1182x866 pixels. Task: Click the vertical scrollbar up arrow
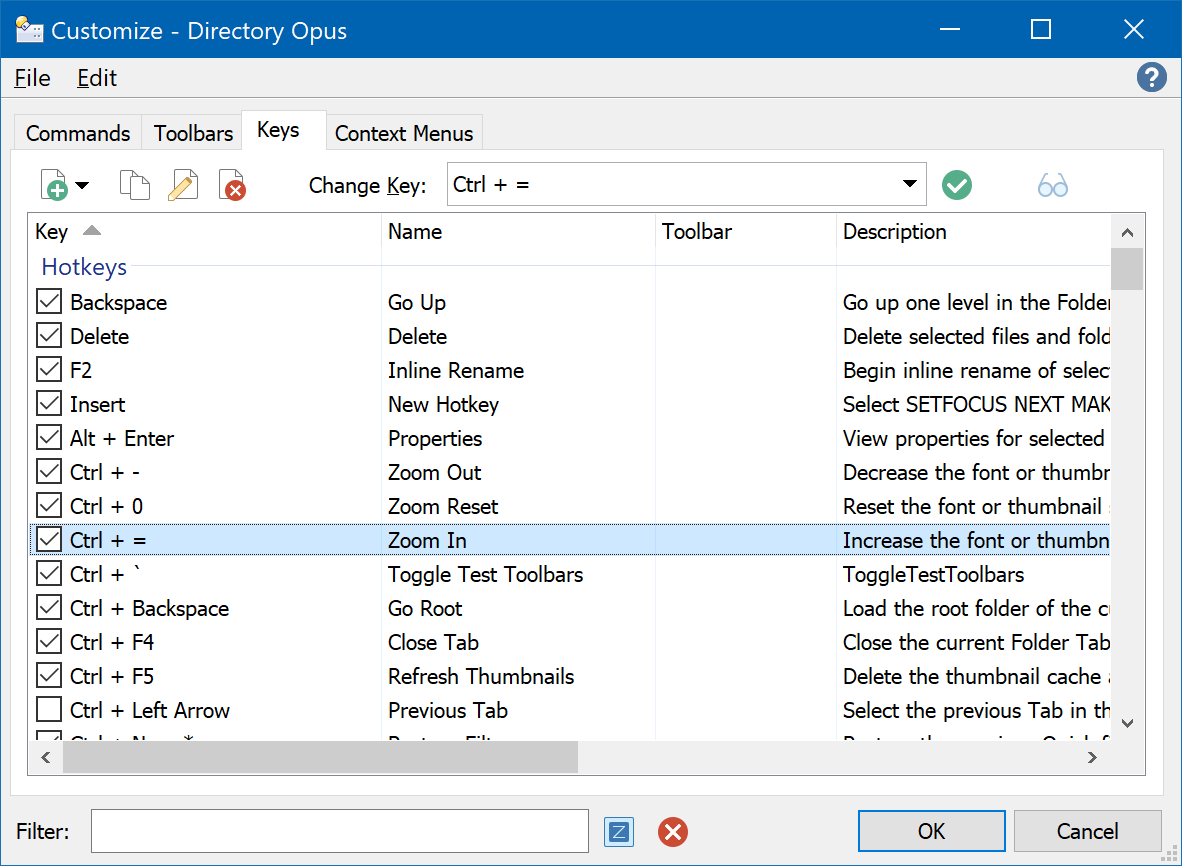1127,232
